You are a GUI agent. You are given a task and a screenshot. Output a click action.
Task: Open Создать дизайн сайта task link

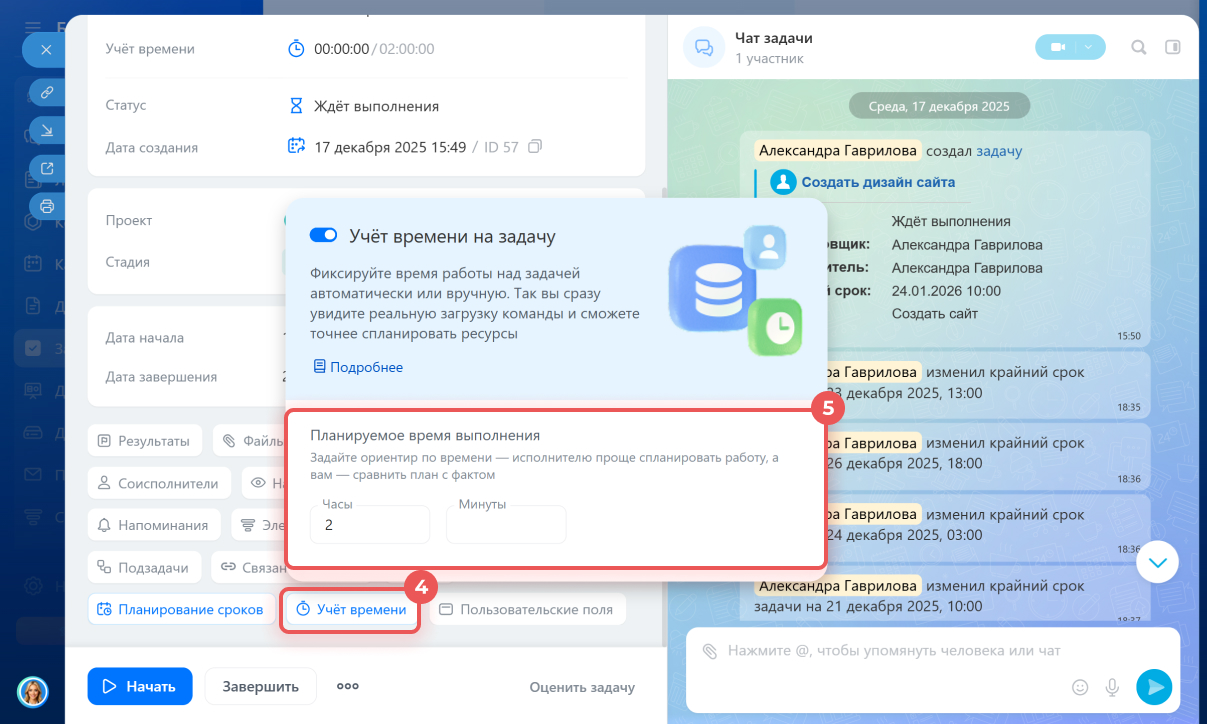click(x=878, y=182)
